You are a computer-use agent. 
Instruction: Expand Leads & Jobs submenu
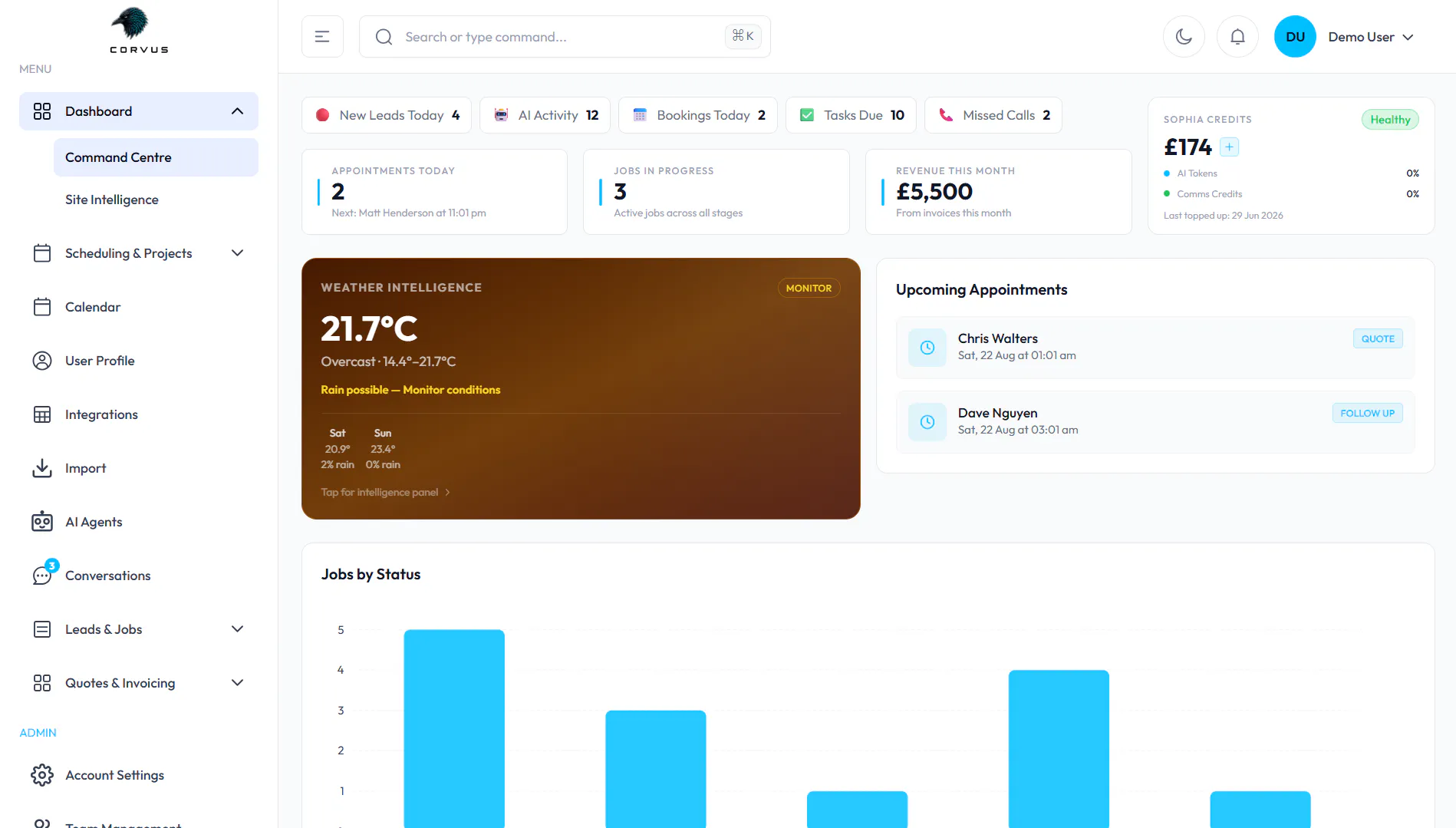(237, 629)
